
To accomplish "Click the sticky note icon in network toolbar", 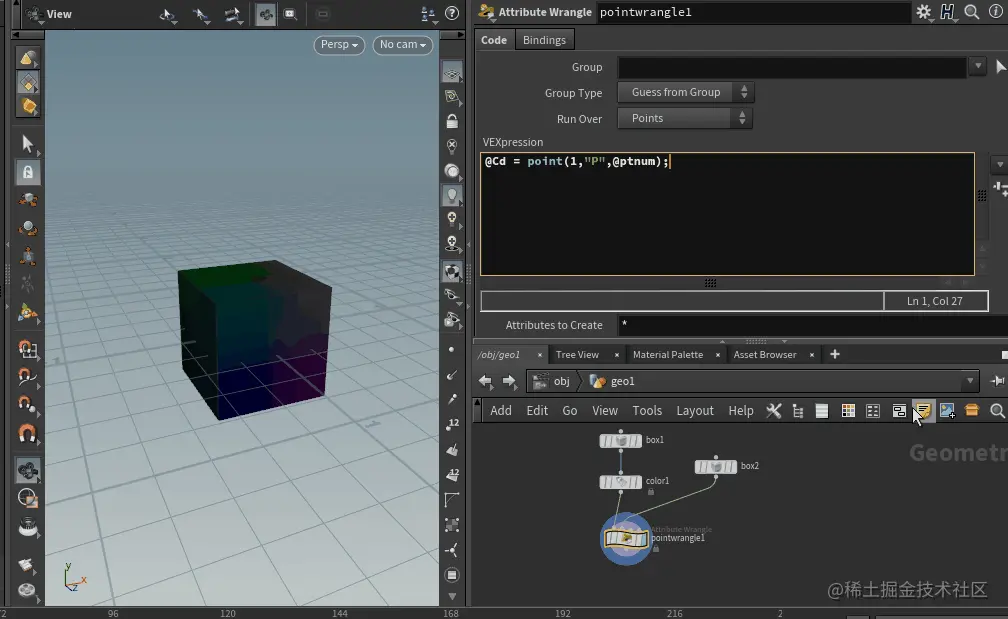I will click(x=923, y=410).
